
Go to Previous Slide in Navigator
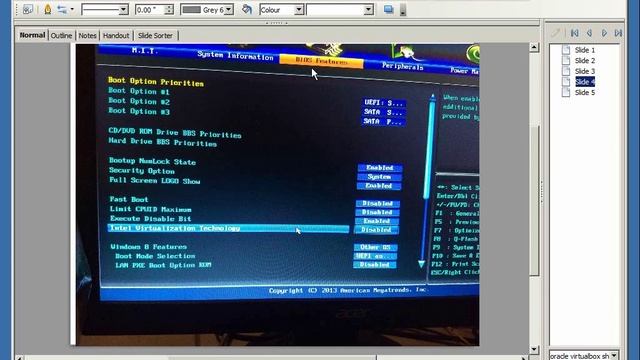click(589, 33)
